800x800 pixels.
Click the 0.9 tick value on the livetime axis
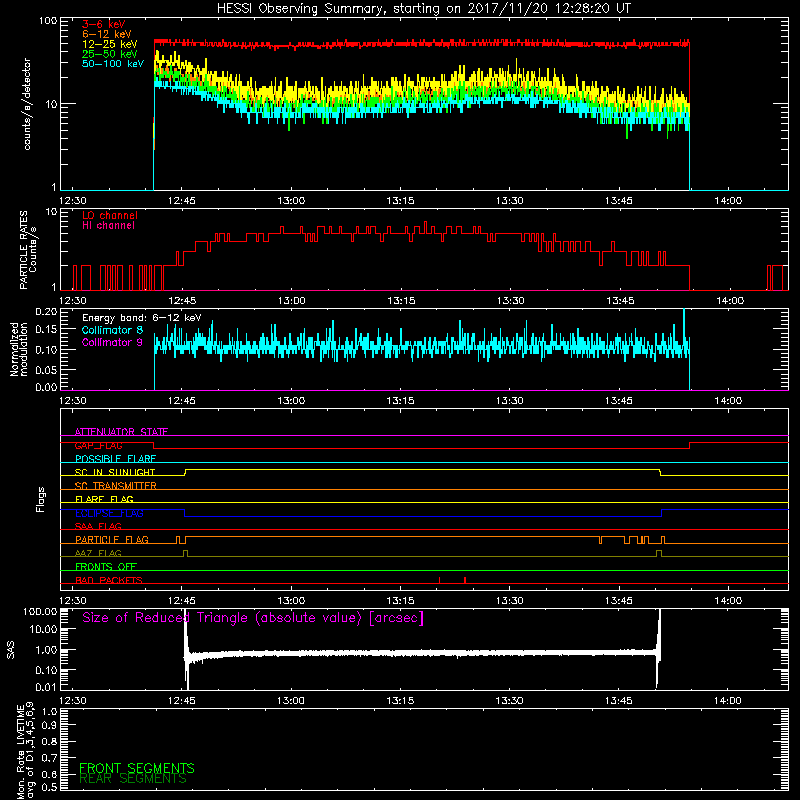49,726
